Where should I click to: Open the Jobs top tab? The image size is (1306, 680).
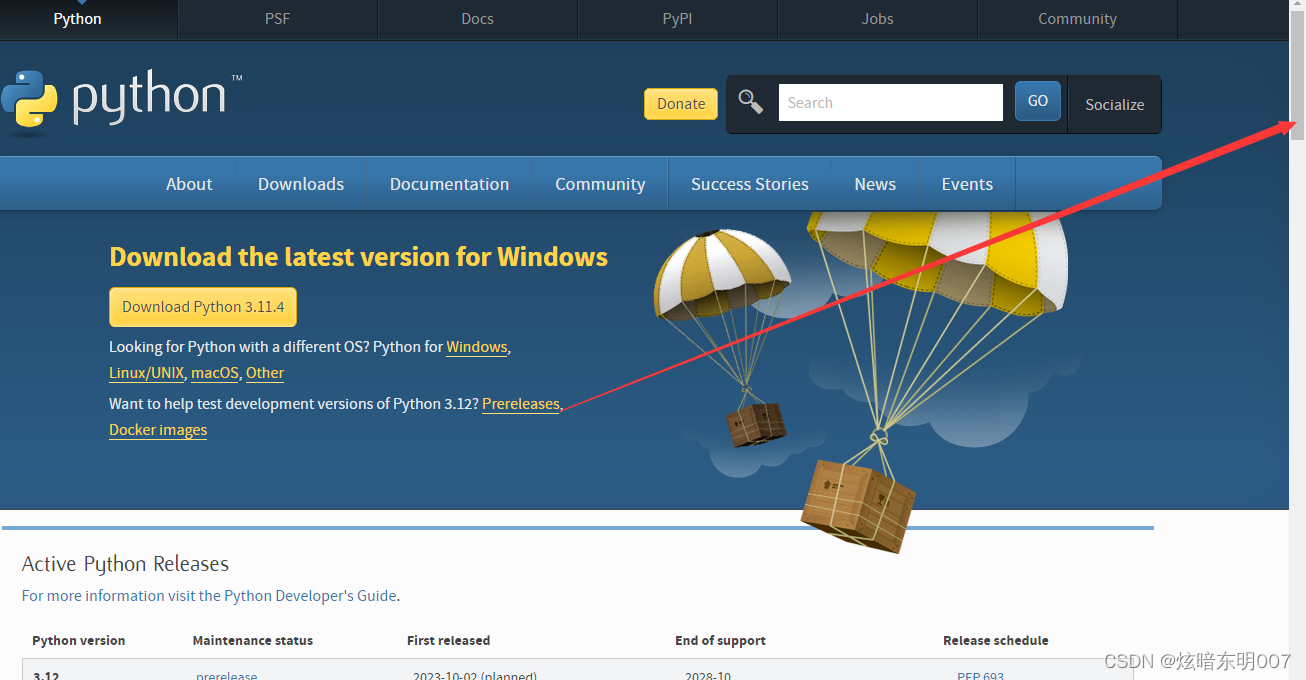click(x=877, y=19)
